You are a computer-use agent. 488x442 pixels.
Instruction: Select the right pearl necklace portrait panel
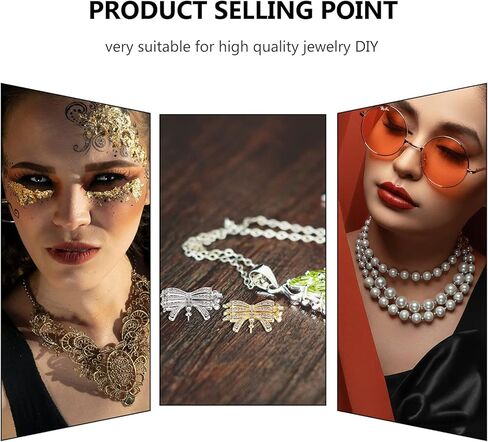(412, 262)
